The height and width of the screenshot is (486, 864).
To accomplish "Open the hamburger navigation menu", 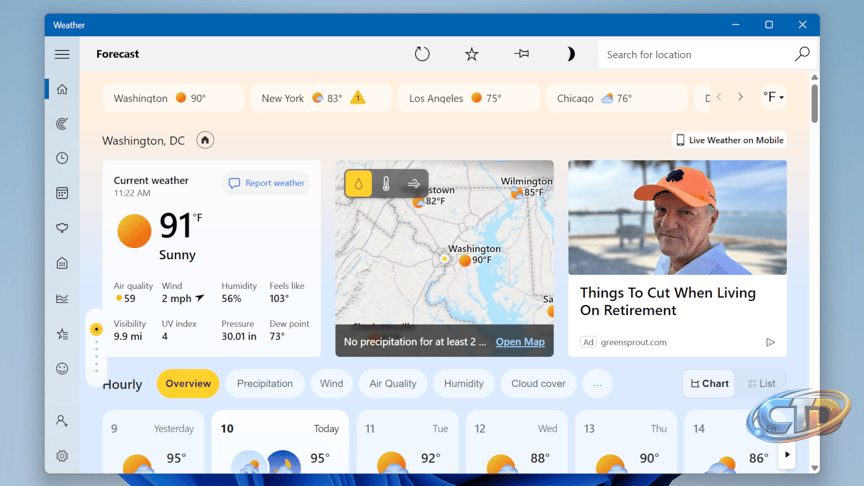I will click(62, 54).
